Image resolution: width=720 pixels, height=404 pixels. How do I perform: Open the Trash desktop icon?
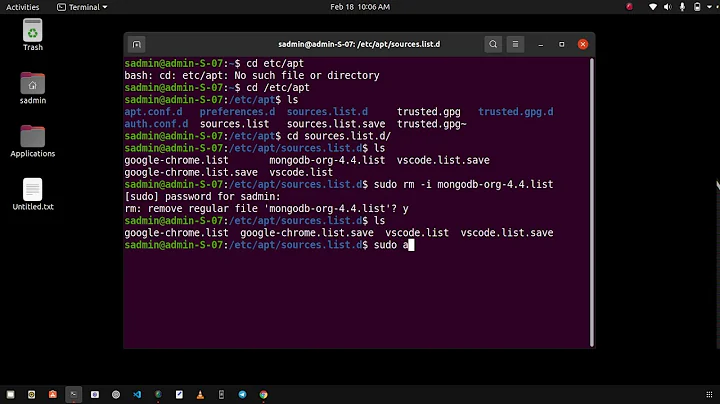pos(33,35)
